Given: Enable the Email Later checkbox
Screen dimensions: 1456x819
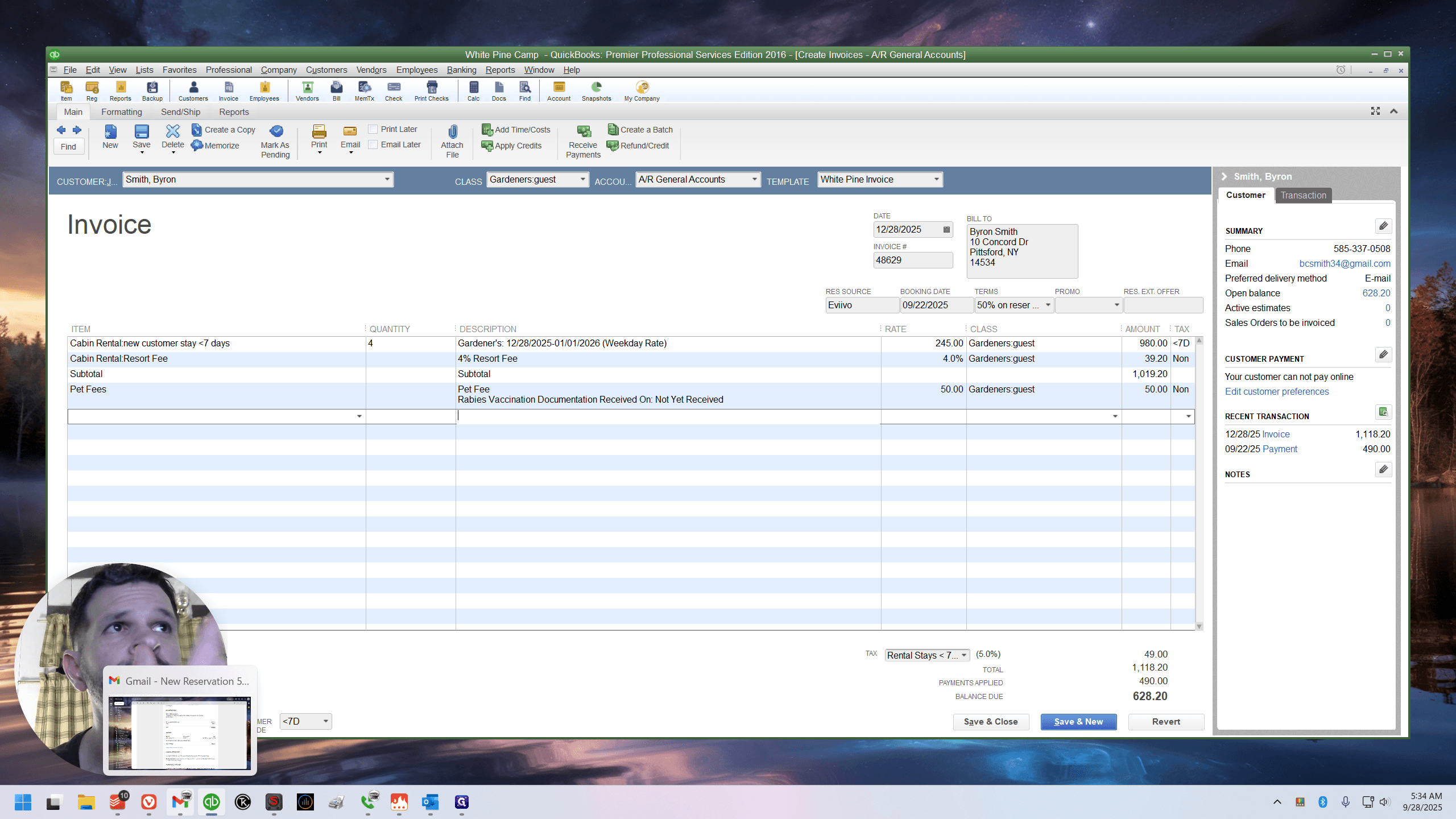Looking at the screenshot, I should pyautogui.click(x=373, y=144).
